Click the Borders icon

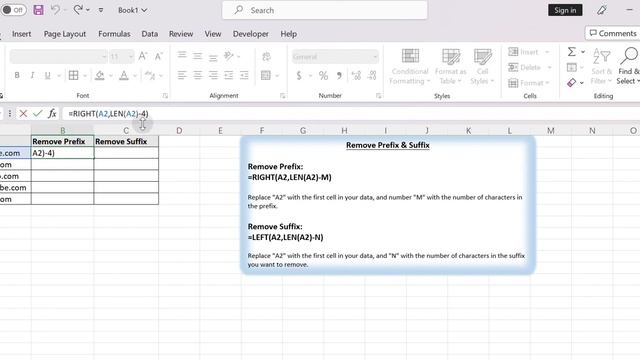73,75
